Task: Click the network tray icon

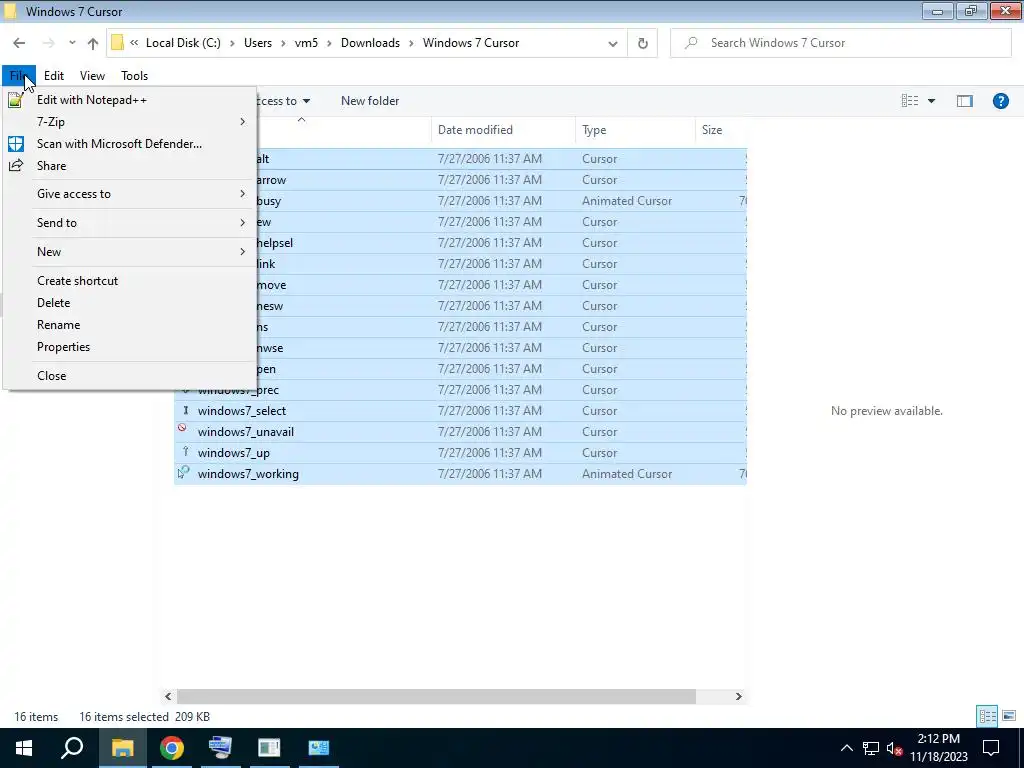Action: [871, 748]
